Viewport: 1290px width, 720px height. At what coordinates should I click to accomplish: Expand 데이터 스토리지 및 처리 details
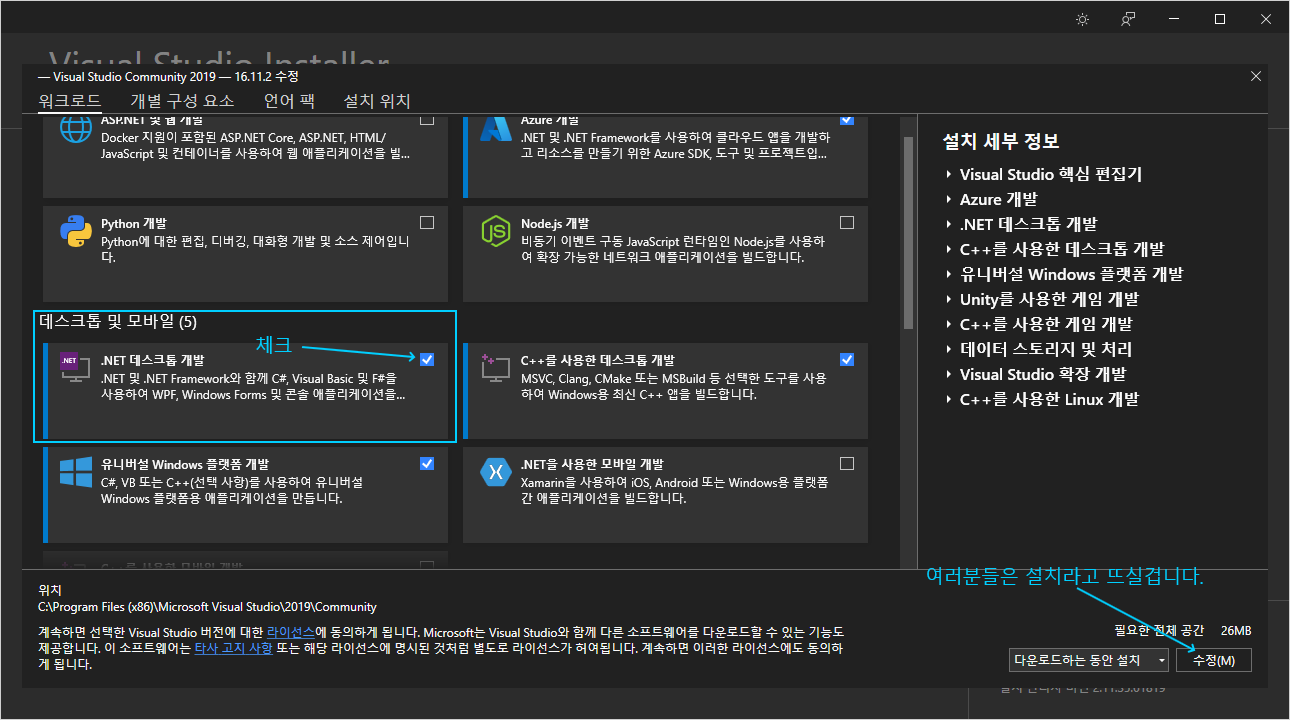(x=948, y=350)
